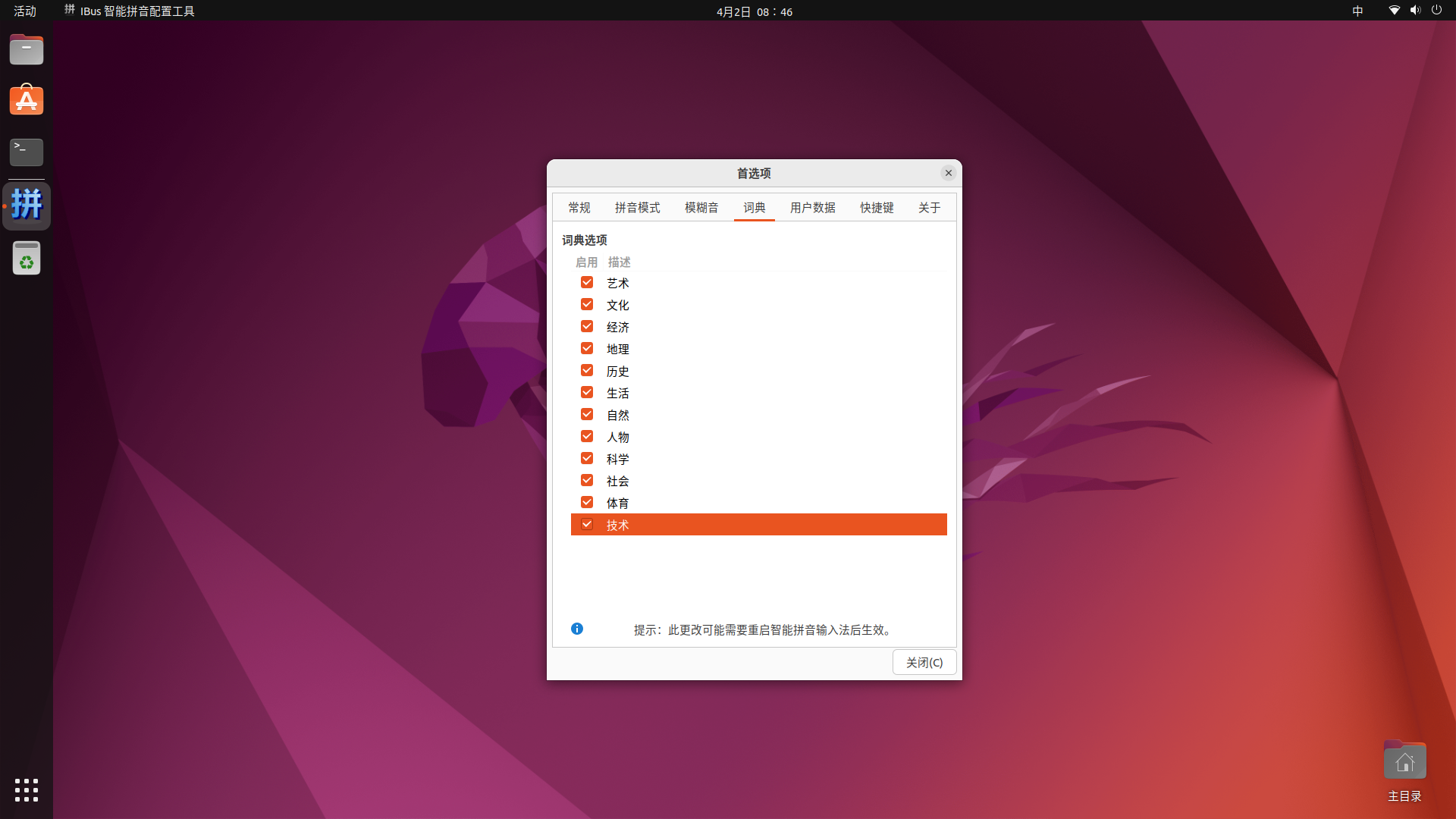
Task: Open the 模糊音 tab
Action: pyautogui.click(x=701, y=207)
